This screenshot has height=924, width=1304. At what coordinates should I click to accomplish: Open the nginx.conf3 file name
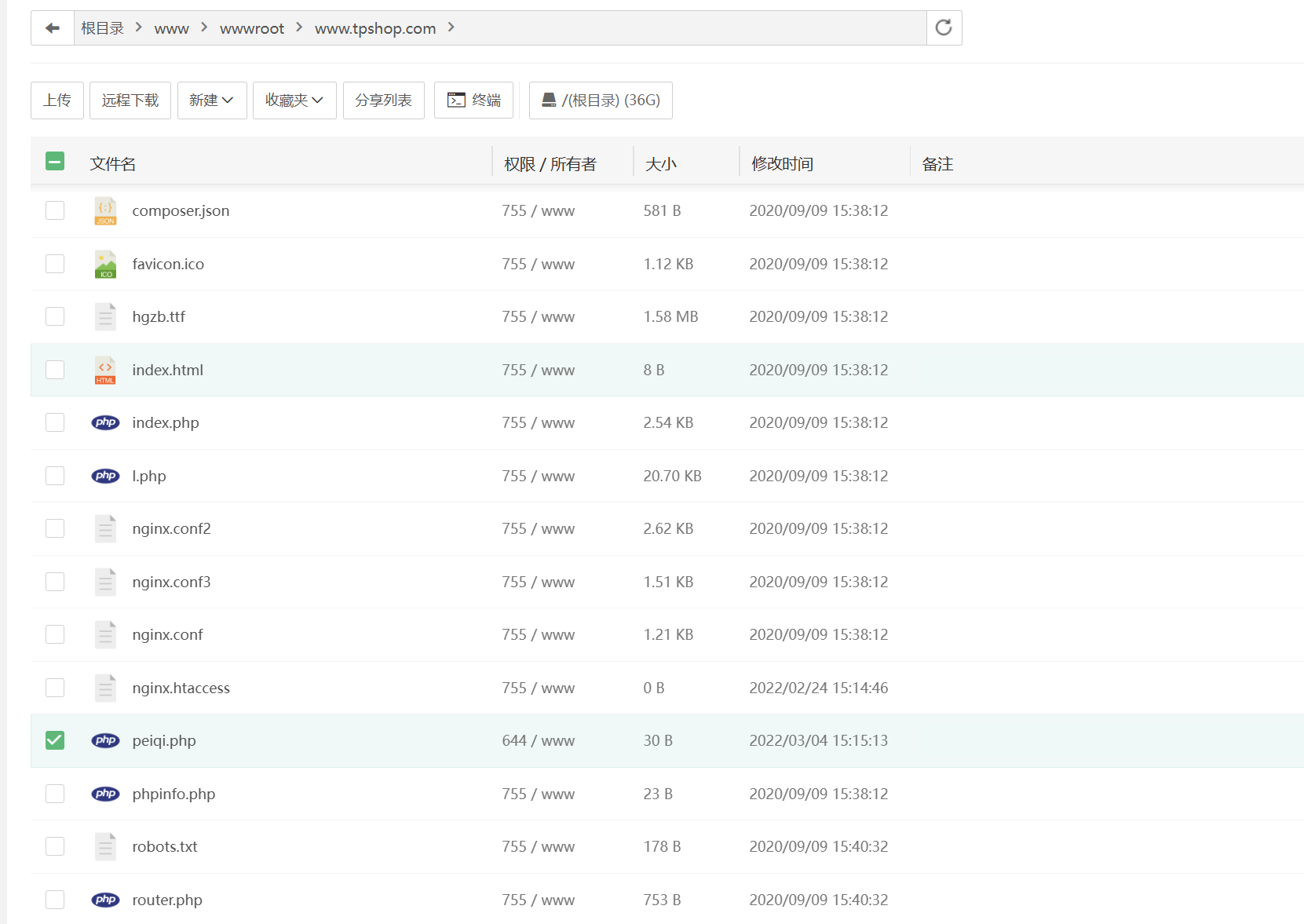171,583
